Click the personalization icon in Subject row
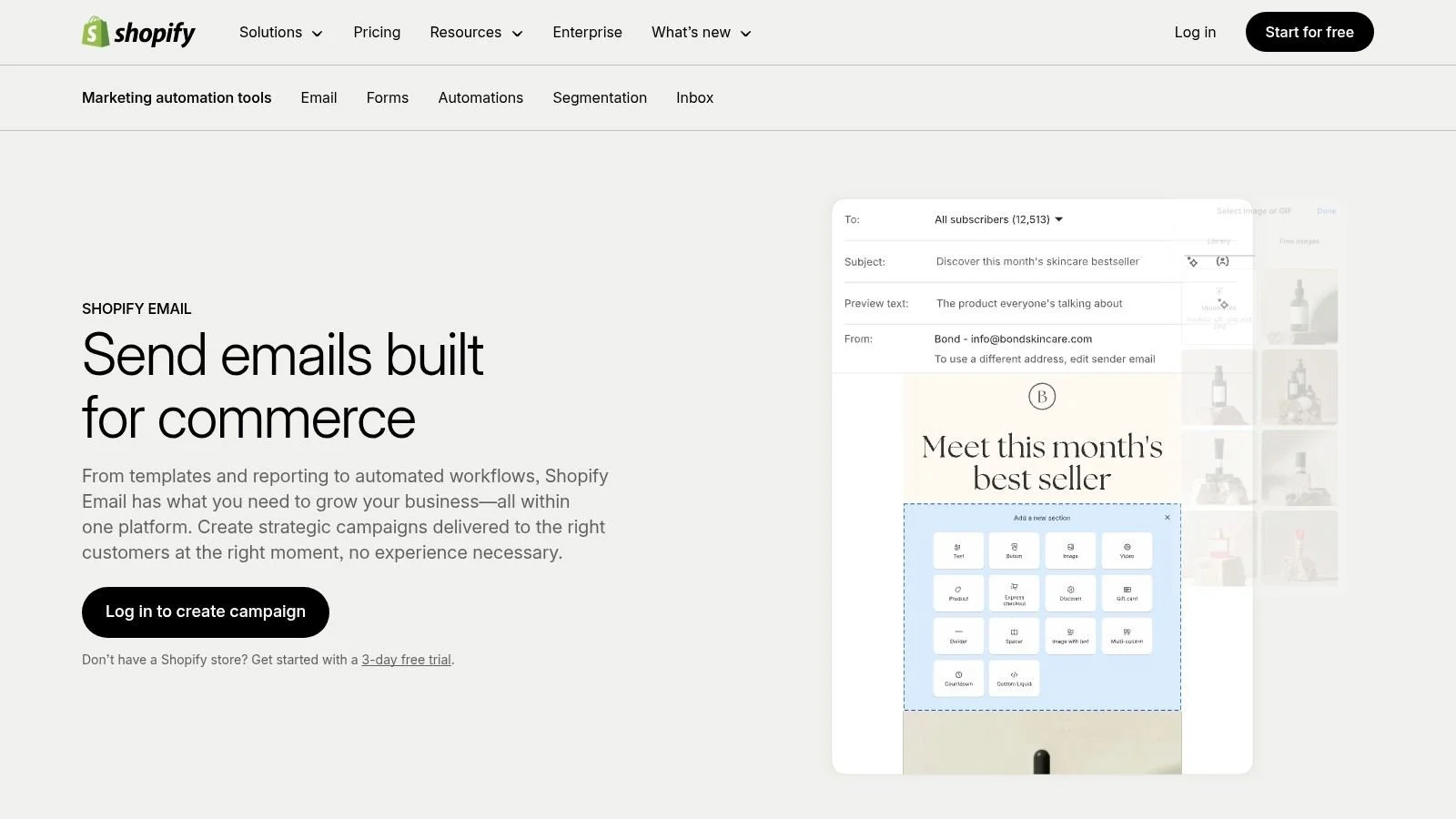 tap(1222, 261)
